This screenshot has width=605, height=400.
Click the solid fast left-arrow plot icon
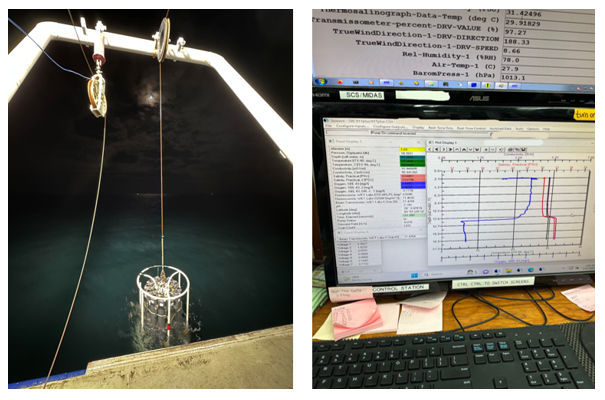point(436,150)
